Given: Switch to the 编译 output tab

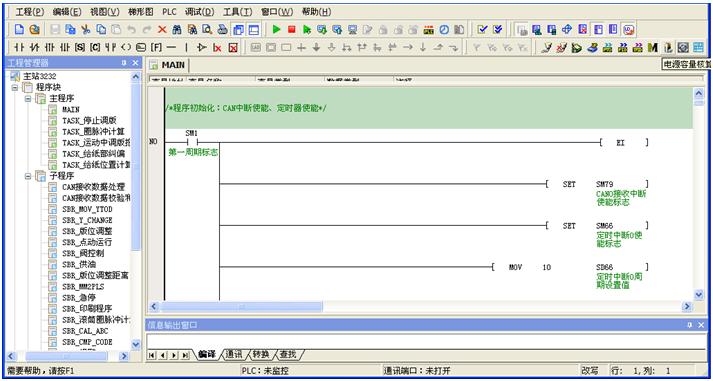Looking at the screenshot, I should [207, 354].
